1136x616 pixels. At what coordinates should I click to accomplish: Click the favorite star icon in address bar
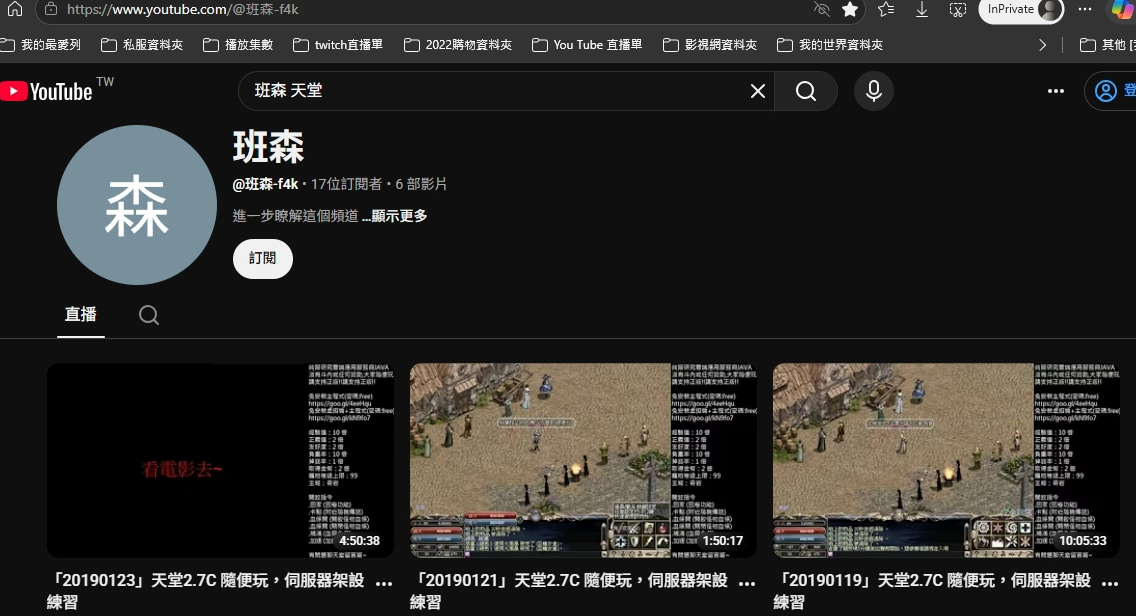850,9
